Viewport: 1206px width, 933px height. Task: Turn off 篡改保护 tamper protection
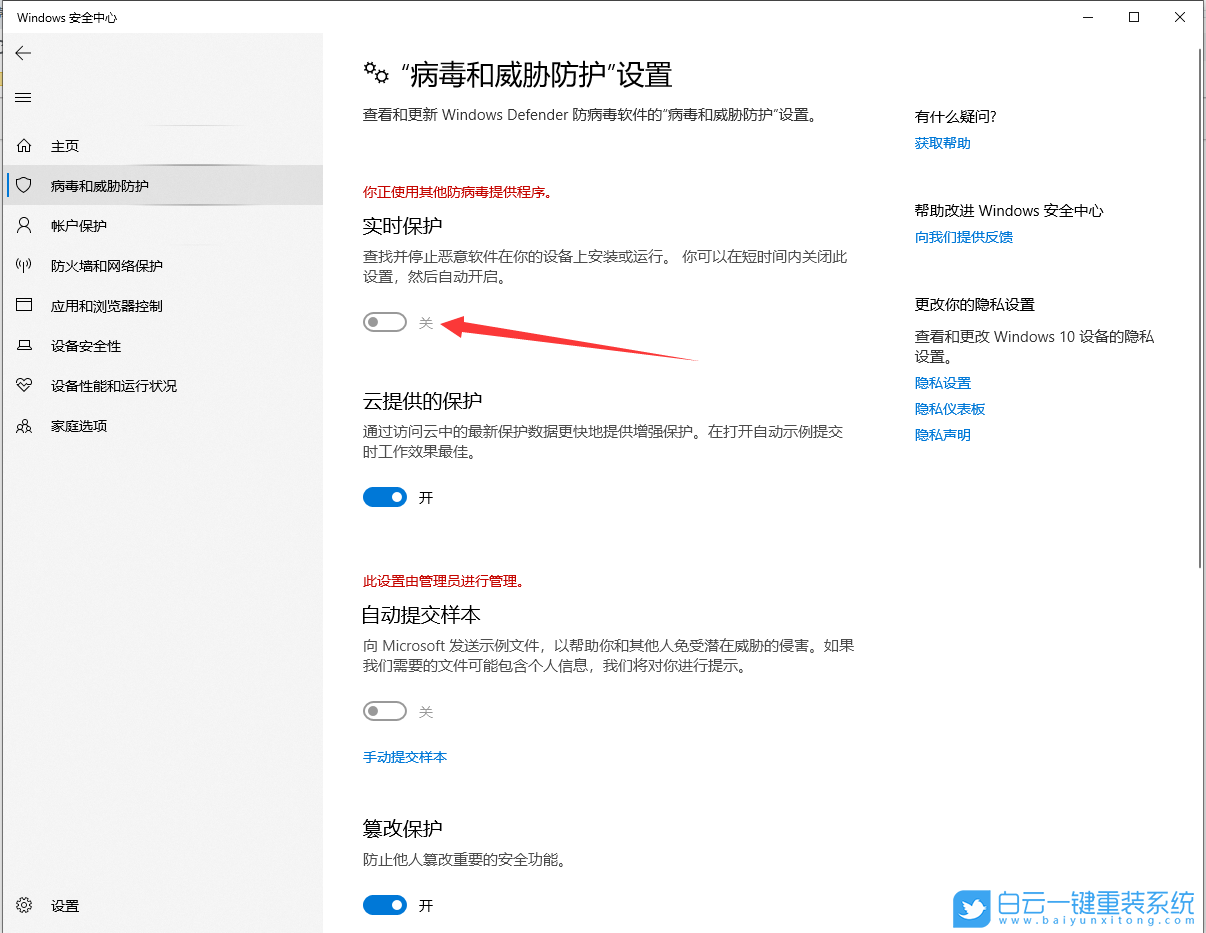pos(385,905)
